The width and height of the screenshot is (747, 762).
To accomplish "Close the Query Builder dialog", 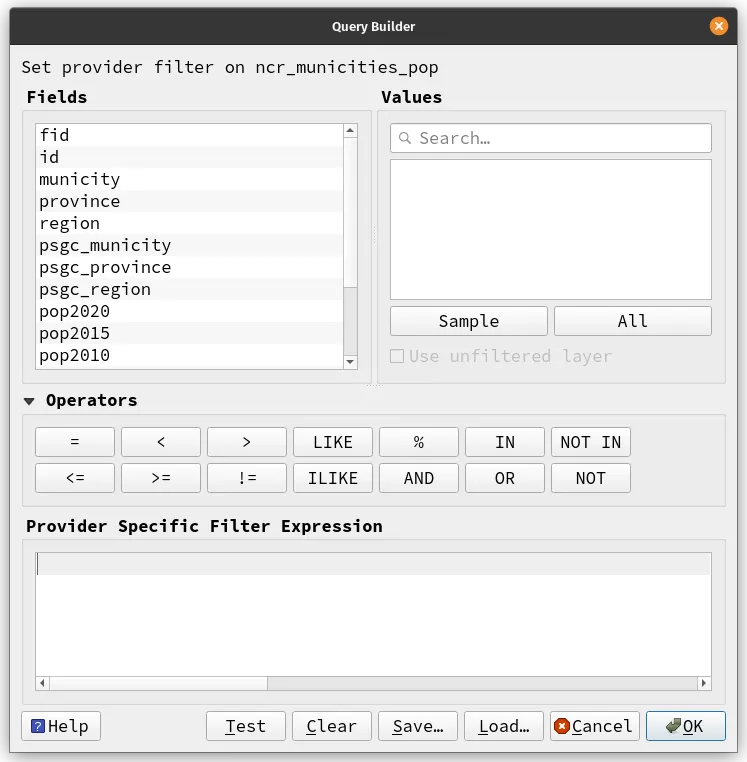I will point(718,26).
